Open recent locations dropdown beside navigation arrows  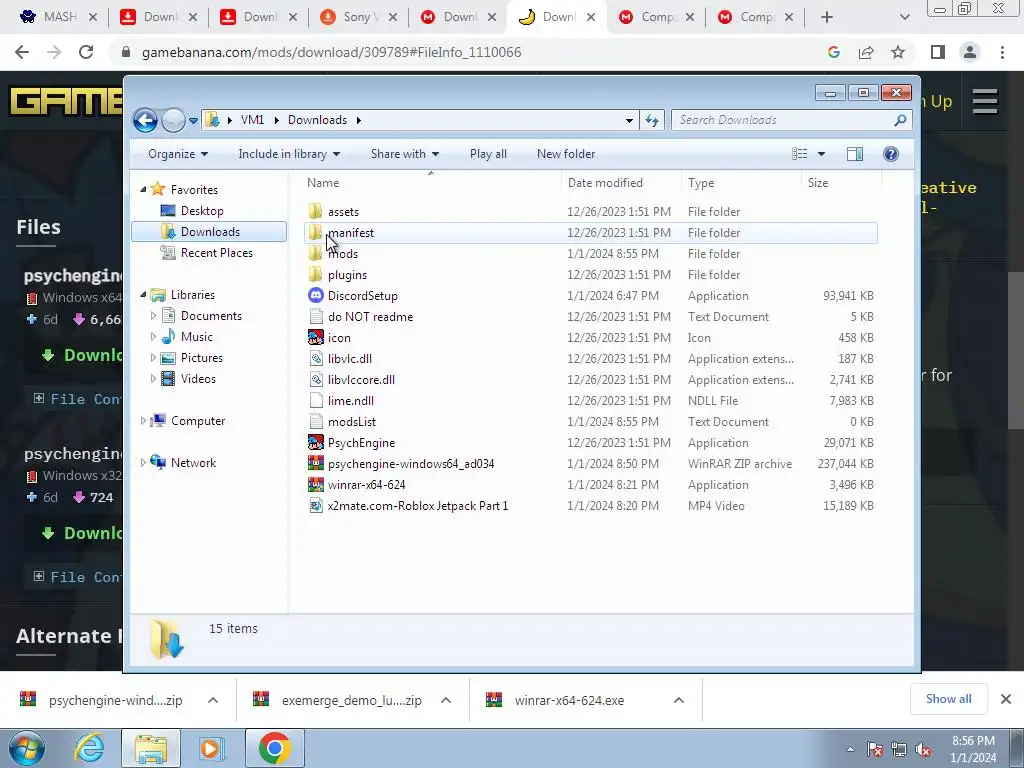point(193,121)
